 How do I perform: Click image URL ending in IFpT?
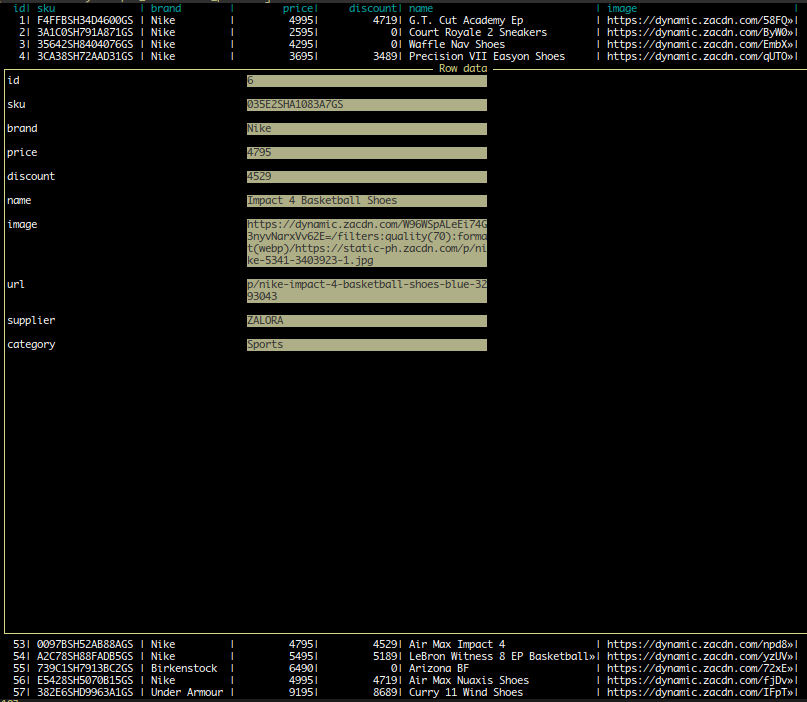[700, 692]
